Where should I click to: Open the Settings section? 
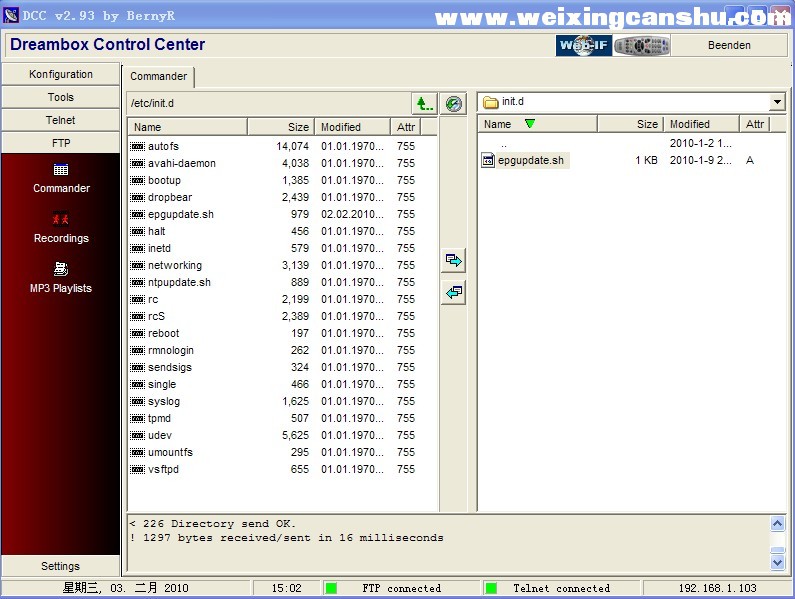61,566
